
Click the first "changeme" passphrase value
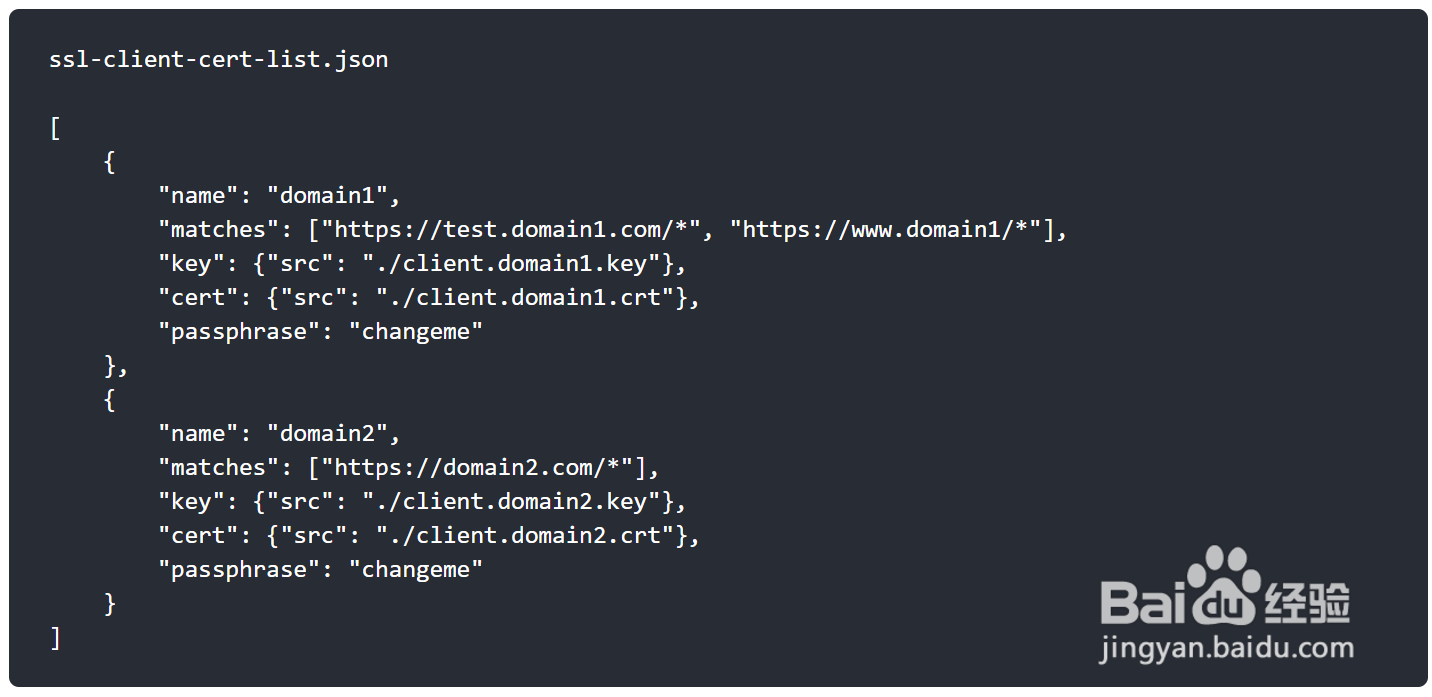point(415,331)
